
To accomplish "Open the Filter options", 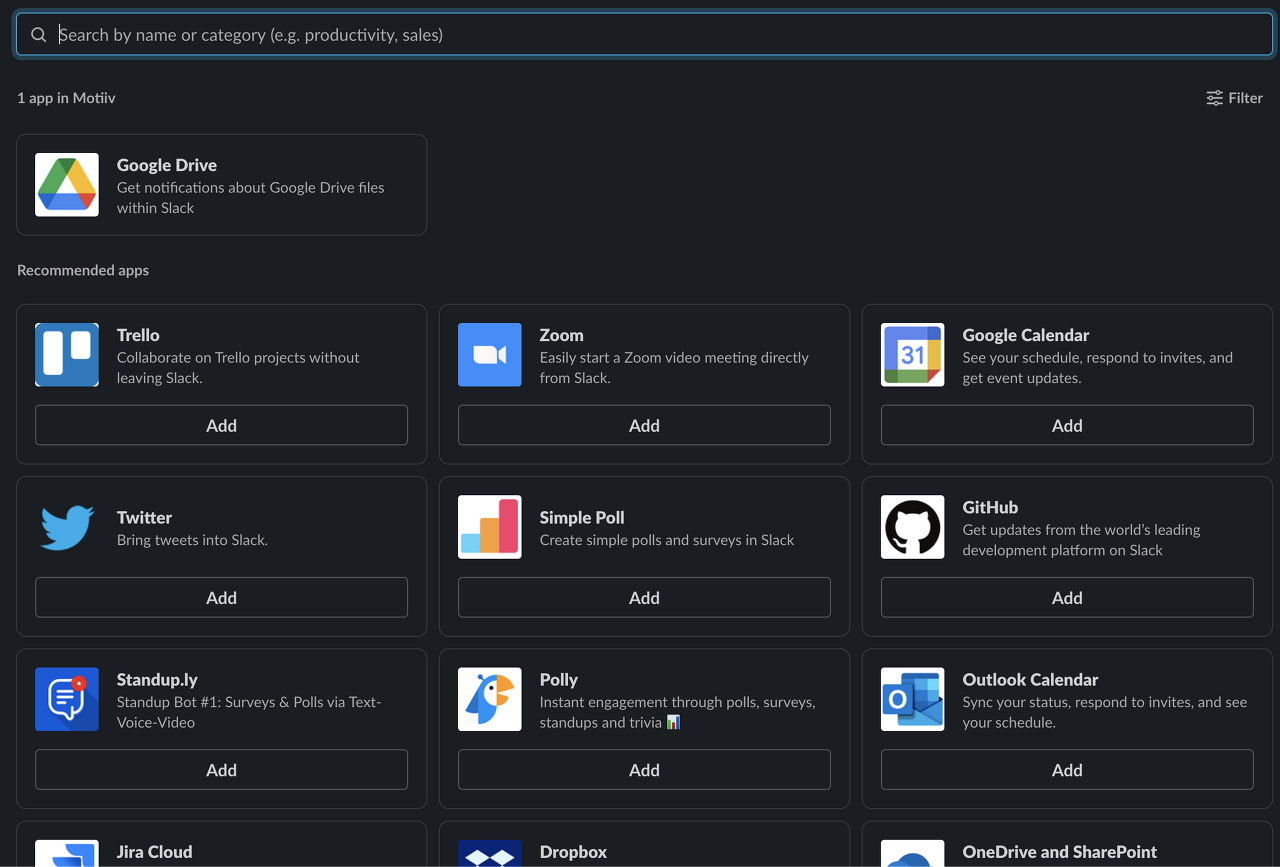I will (x=1234, y=98).
